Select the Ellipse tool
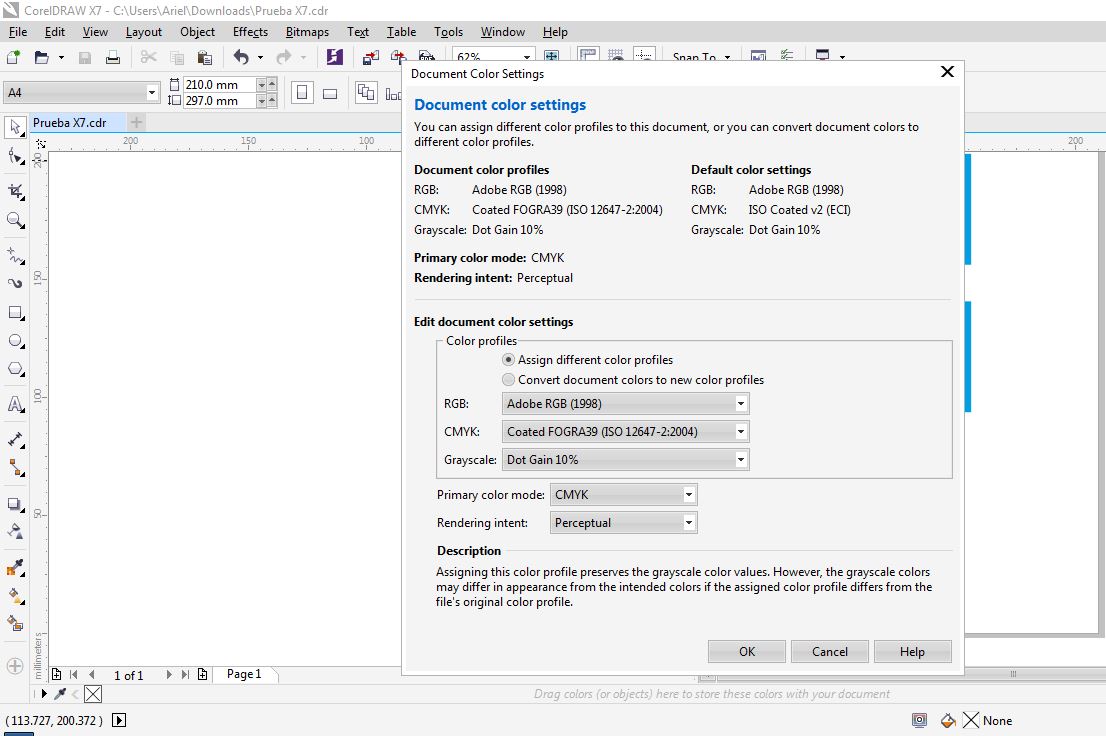The height and width of the screenshot is (736, 1106). [x=15, y=341]
